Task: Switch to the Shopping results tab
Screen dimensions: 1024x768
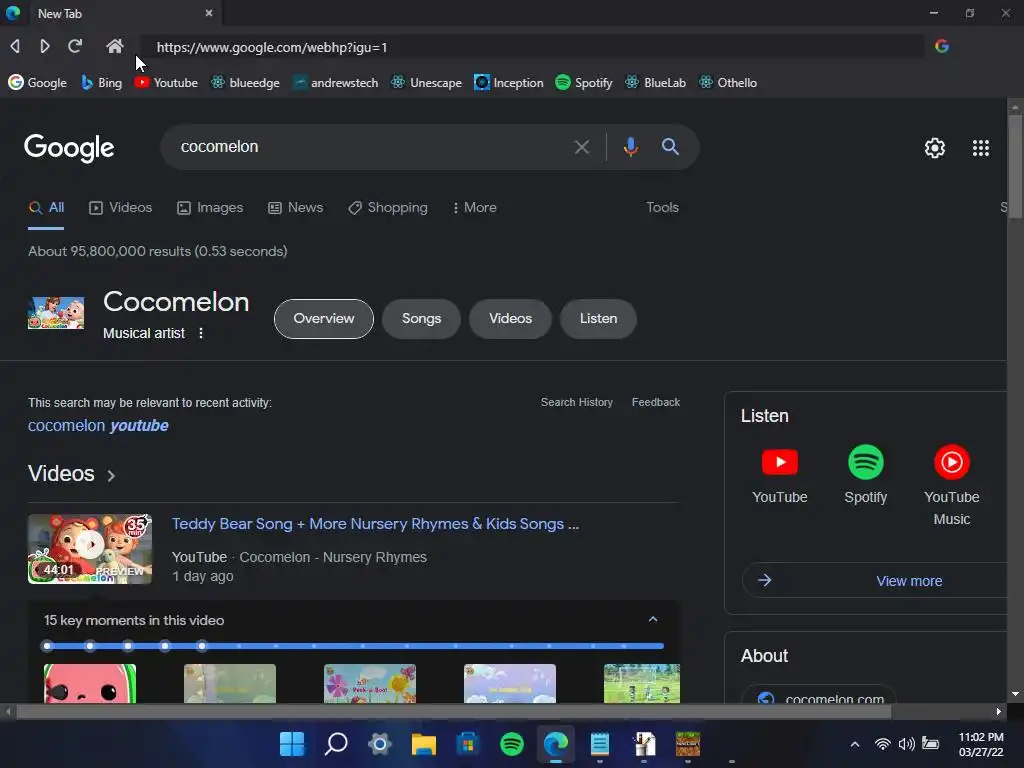Action: [x=388, y=208]
